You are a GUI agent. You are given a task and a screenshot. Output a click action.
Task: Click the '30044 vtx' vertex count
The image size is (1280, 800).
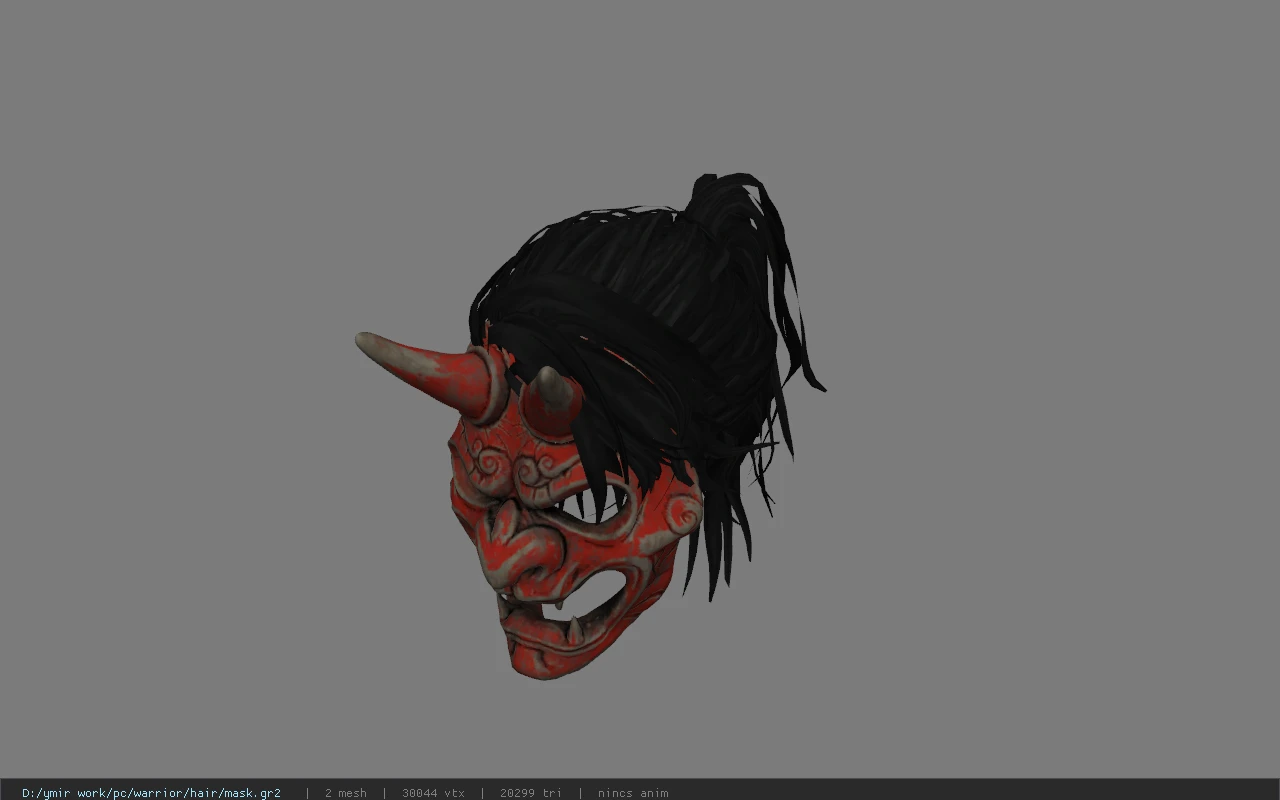(433, 793)
